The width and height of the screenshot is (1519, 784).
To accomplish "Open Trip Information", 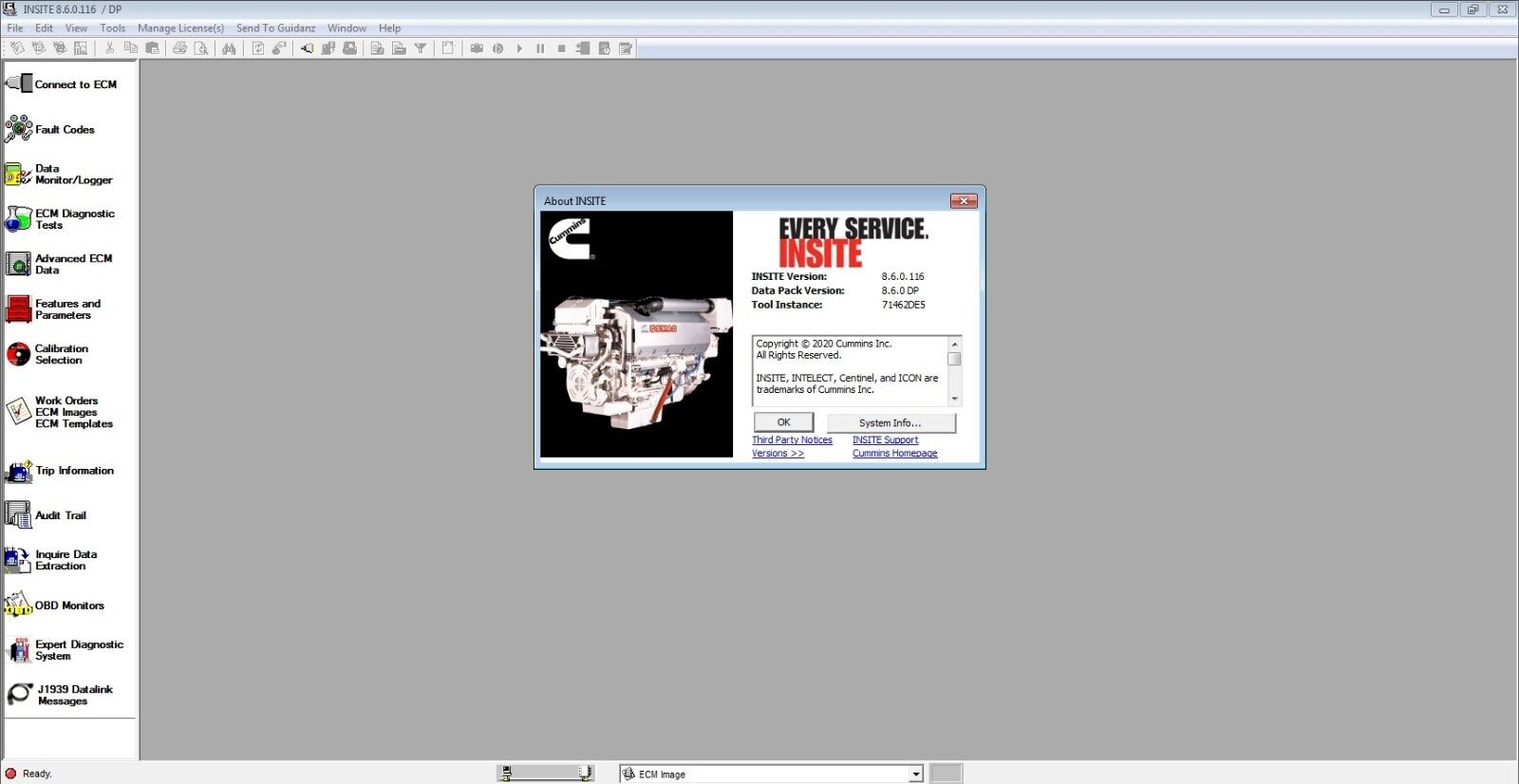I will point(61,471).
